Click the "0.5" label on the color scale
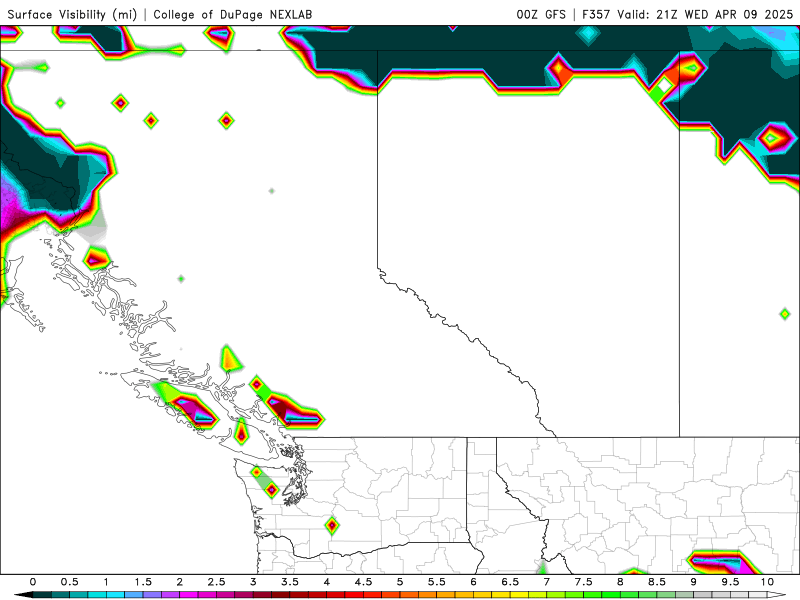The image size is (800, 600). 69,582
